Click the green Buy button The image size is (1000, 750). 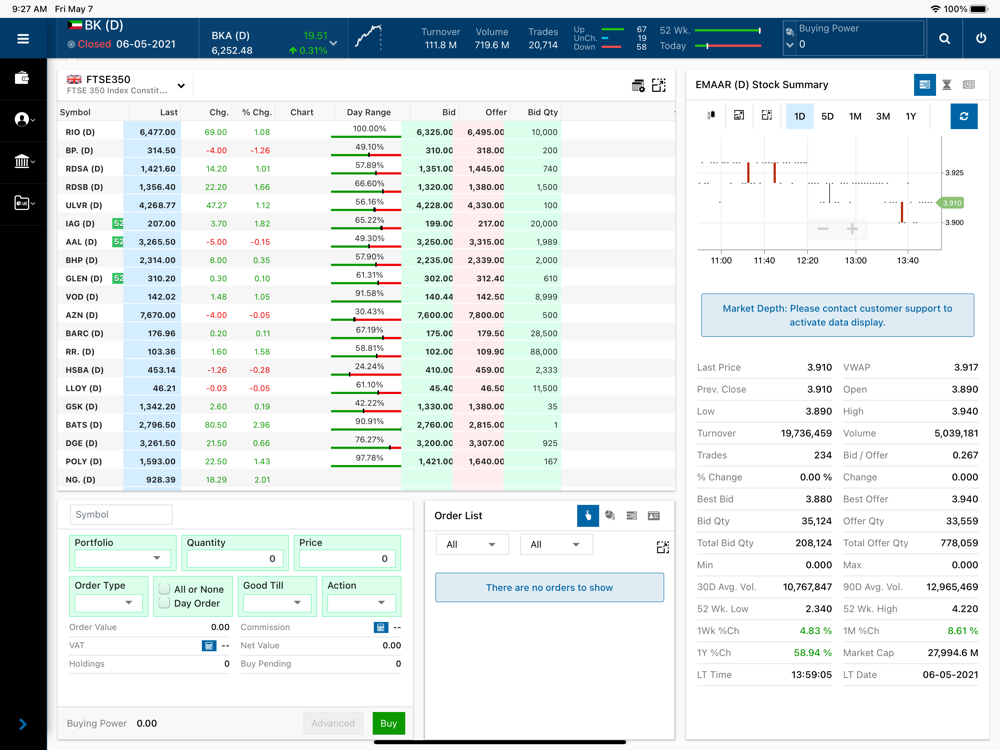click(x=388, y=723)
